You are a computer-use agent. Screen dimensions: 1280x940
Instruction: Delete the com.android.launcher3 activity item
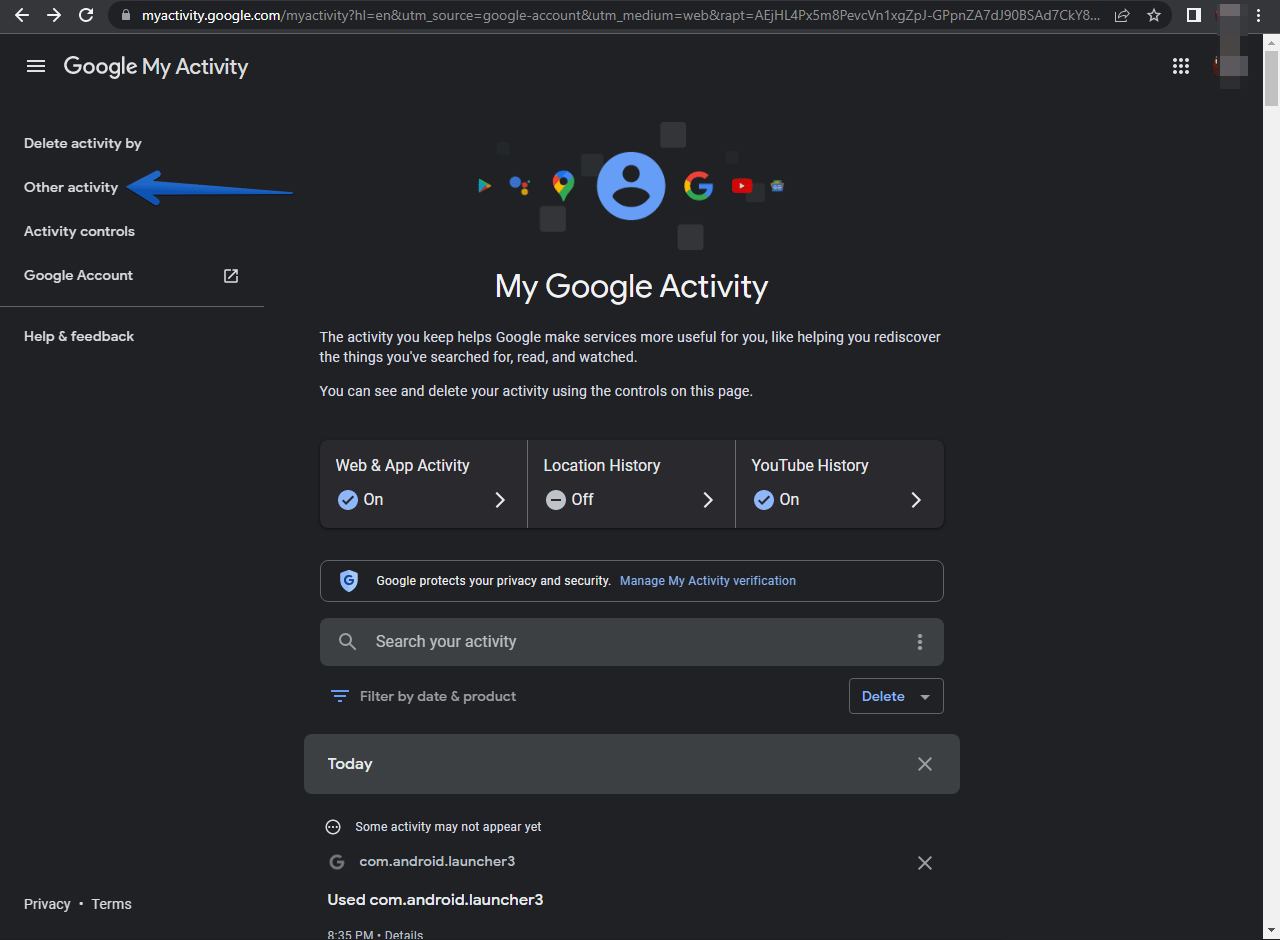click(925, 863)
